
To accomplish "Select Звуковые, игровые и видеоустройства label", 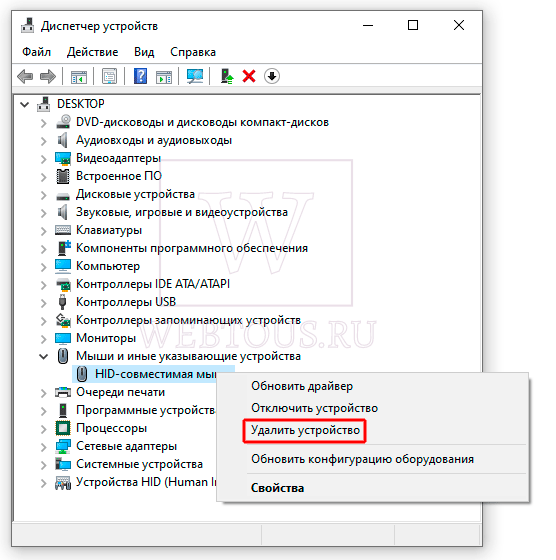I will click(x=182, y=212).
